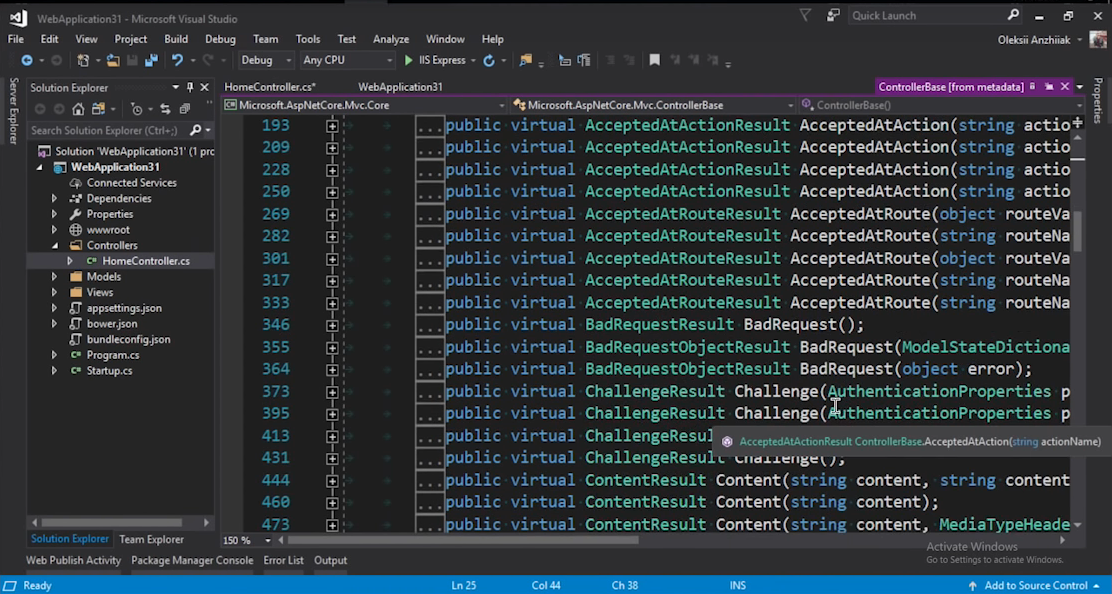Click the Solution Explorer horizontal scrollbar

[113, 522]
